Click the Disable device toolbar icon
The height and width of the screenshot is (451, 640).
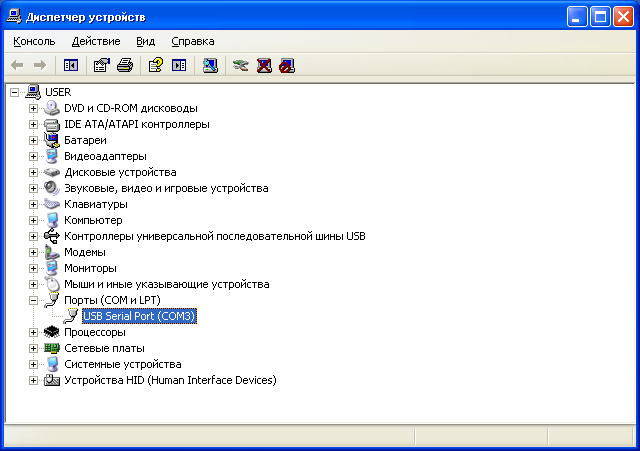click(287, 65)
